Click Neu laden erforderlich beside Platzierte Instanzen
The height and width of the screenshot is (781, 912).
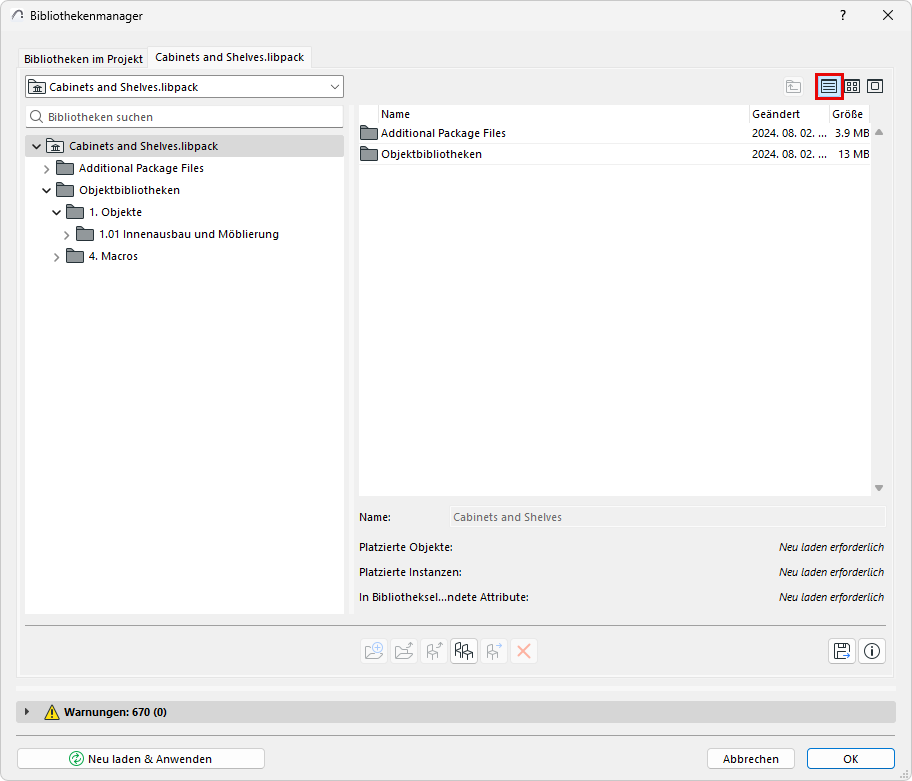[831, 572]
